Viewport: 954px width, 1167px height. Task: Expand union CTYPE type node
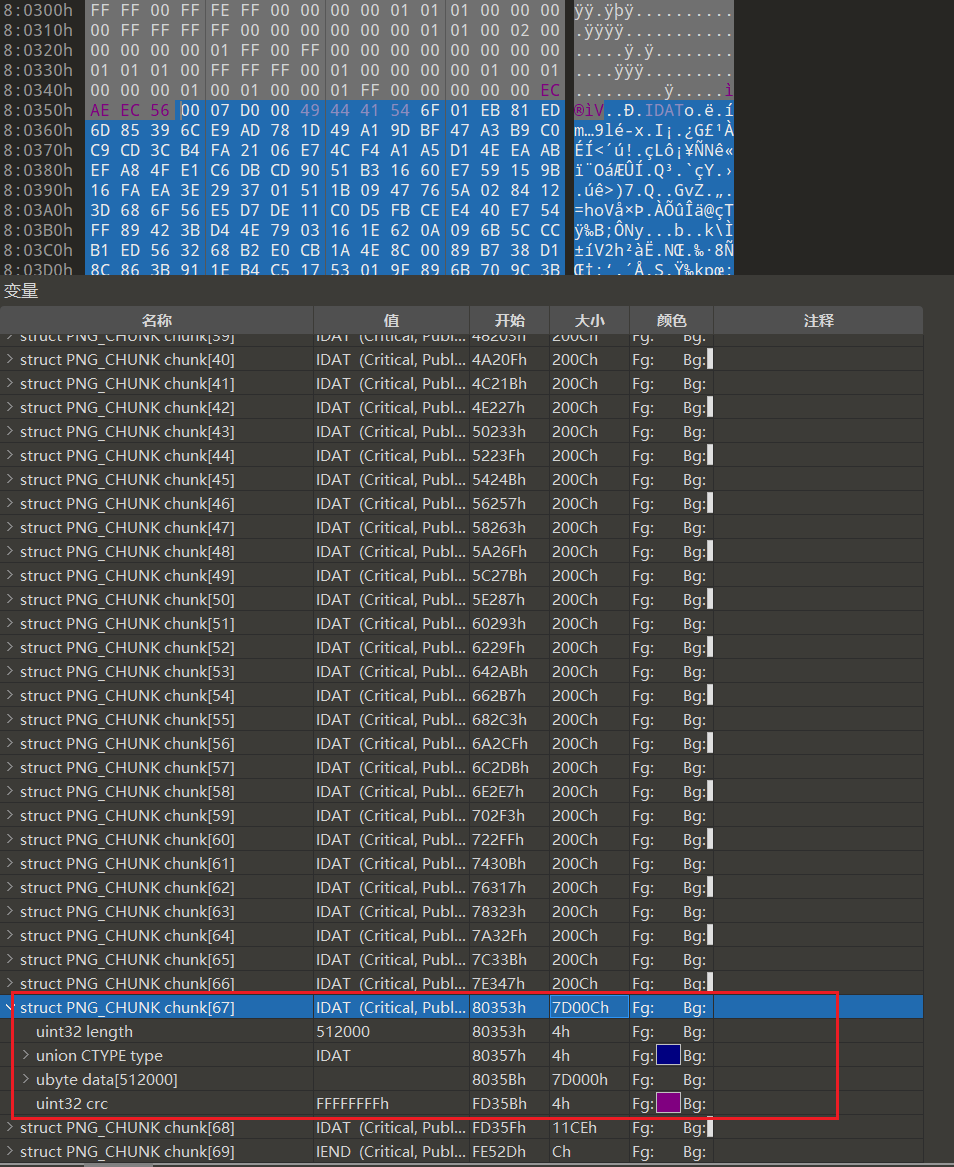[x=26, y=1055]
